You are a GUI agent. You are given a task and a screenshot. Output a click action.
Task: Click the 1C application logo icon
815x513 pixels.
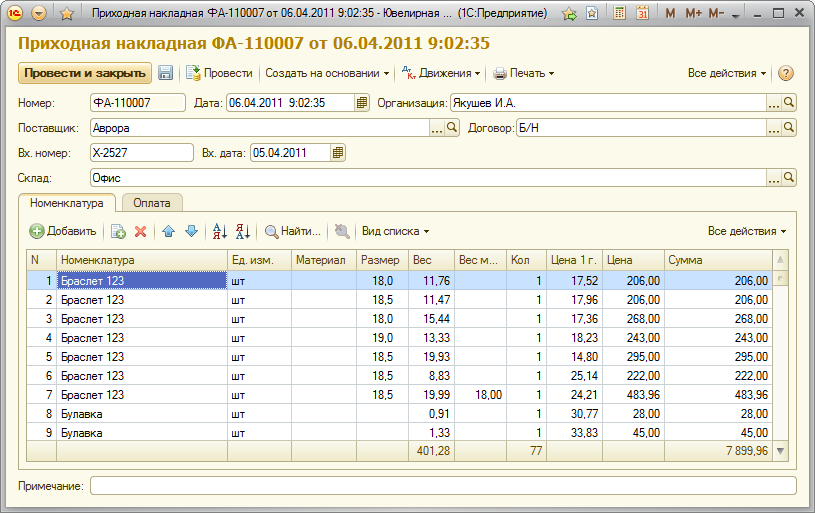[15, 13]
